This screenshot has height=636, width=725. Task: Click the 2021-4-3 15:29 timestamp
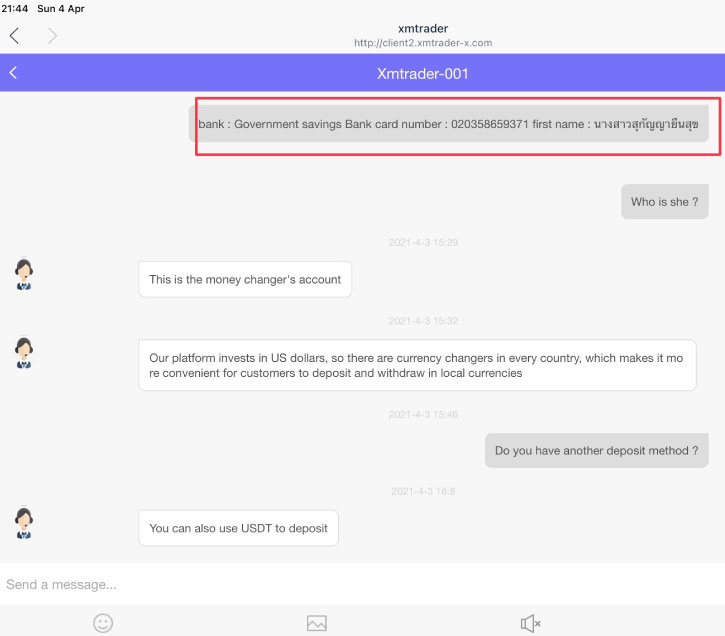click(x=423, y=243)
